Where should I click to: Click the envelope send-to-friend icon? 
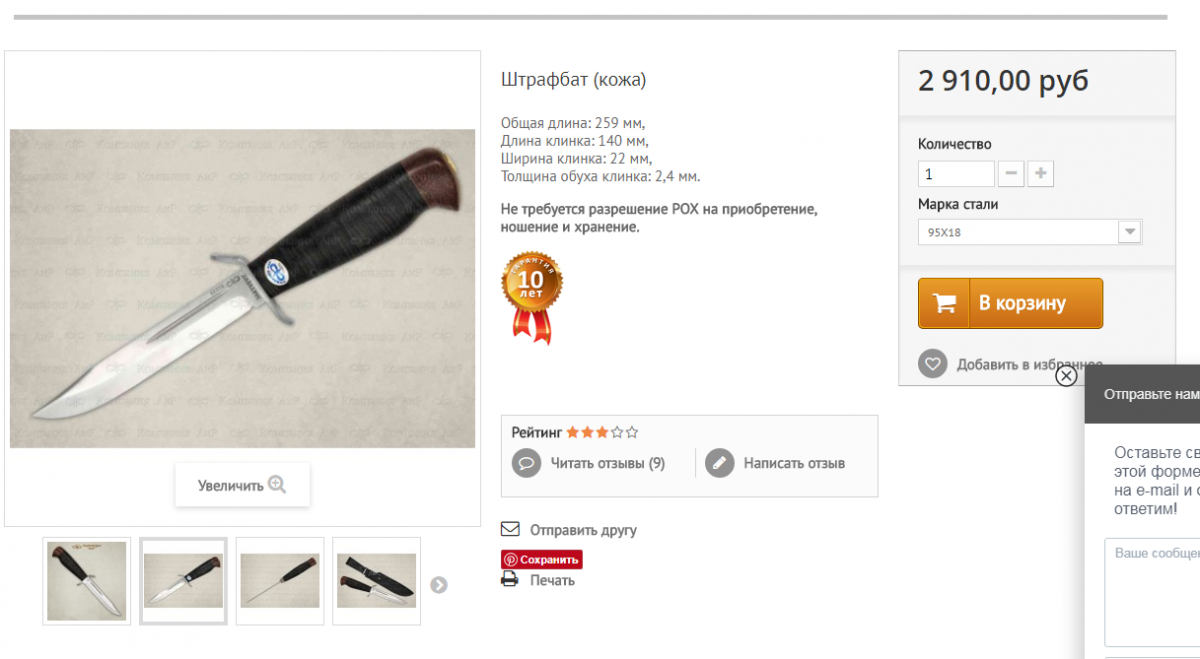(x=510, y=529)
